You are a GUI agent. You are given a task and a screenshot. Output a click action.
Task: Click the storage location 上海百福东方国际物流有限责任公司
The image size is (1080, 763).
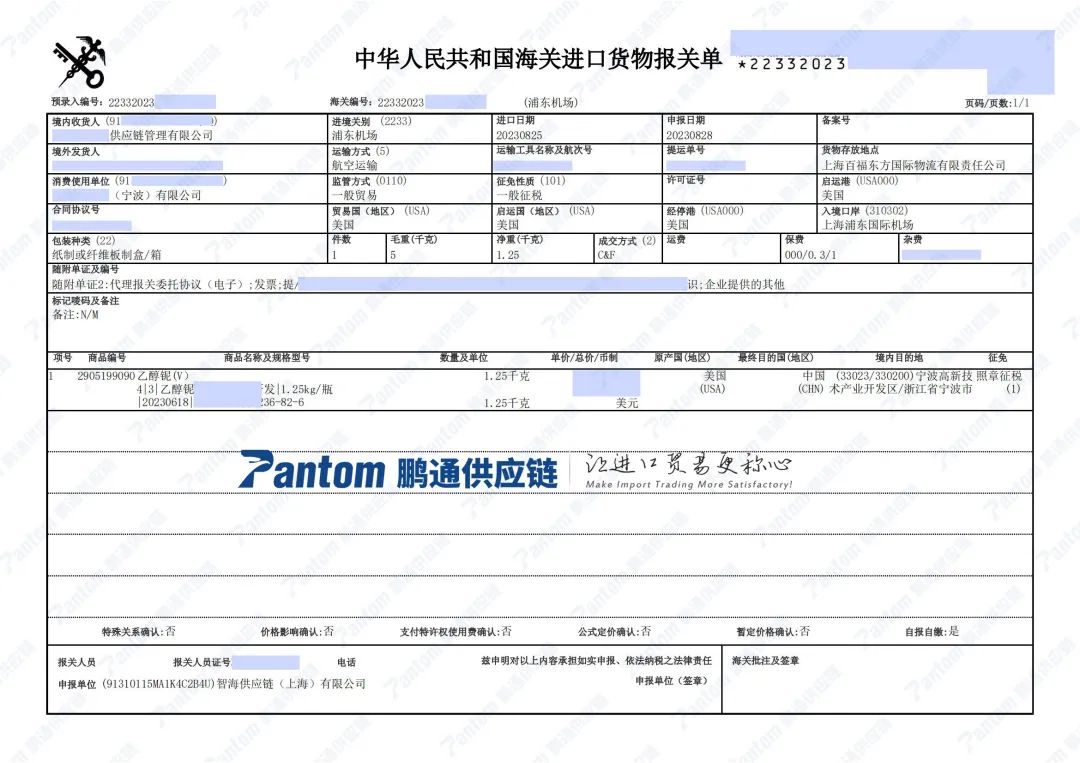[x=913, y=165]
